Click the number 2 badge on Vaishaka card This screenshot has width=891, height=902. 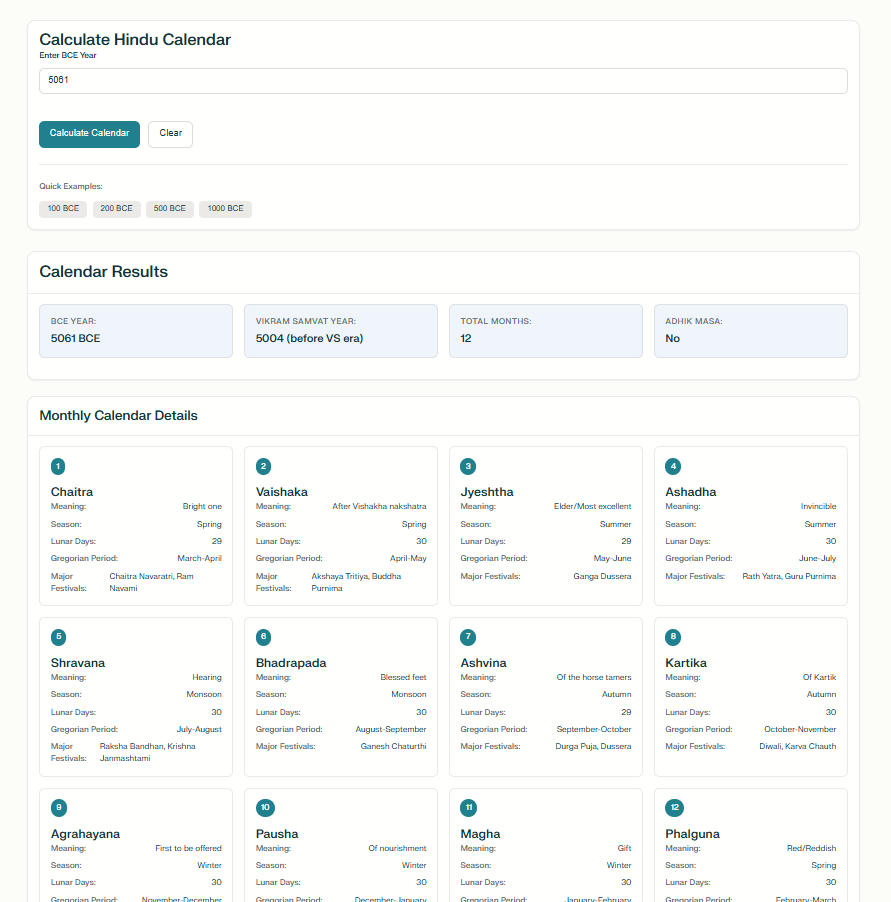click(263, 466)
